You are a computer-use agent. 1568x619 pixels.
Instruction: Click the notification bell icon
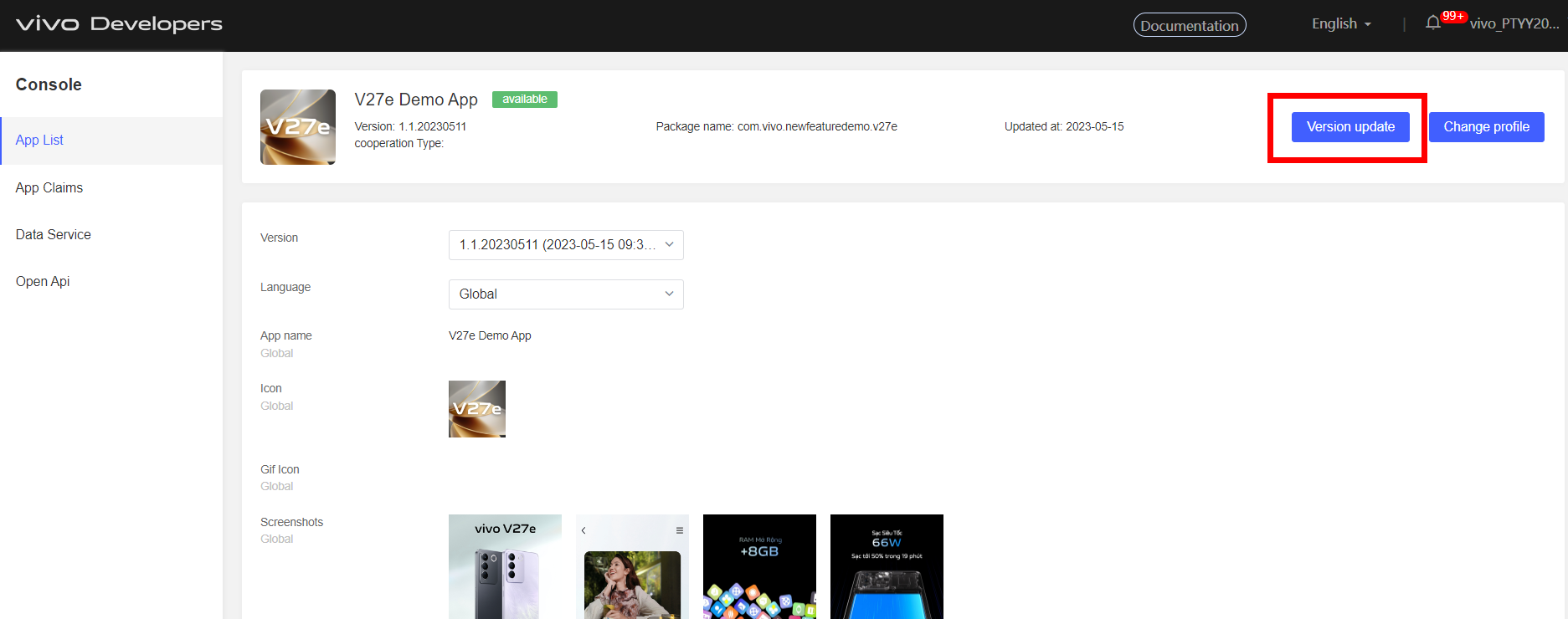1432,23
